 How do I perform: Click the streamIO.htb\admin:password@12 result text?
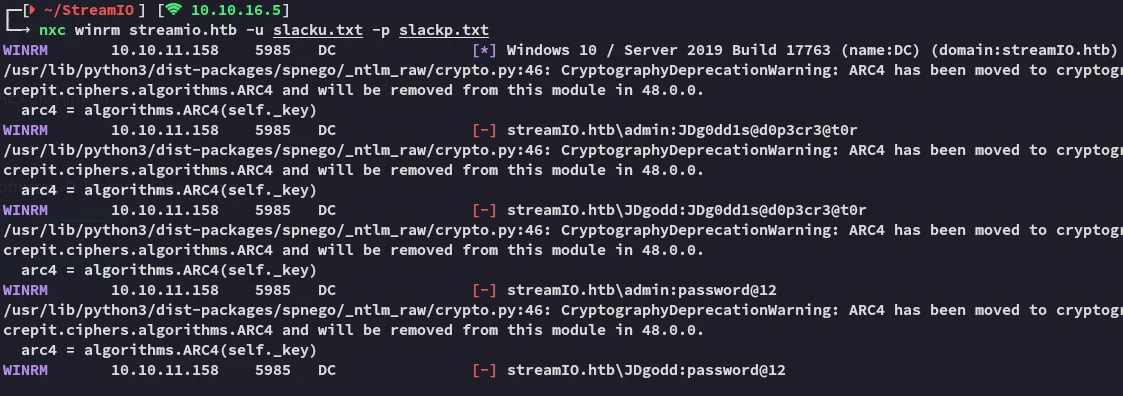[642, 291]
